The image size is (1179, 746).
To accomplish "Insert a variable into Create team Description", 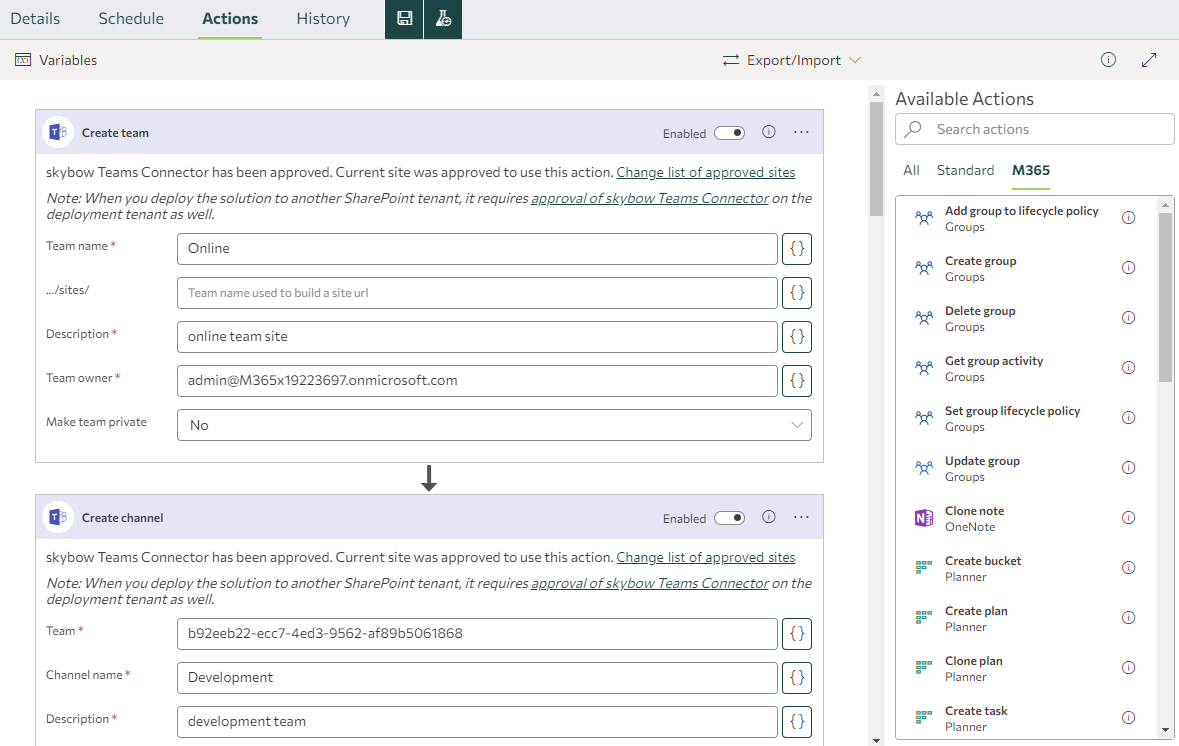I will [797, 337].
